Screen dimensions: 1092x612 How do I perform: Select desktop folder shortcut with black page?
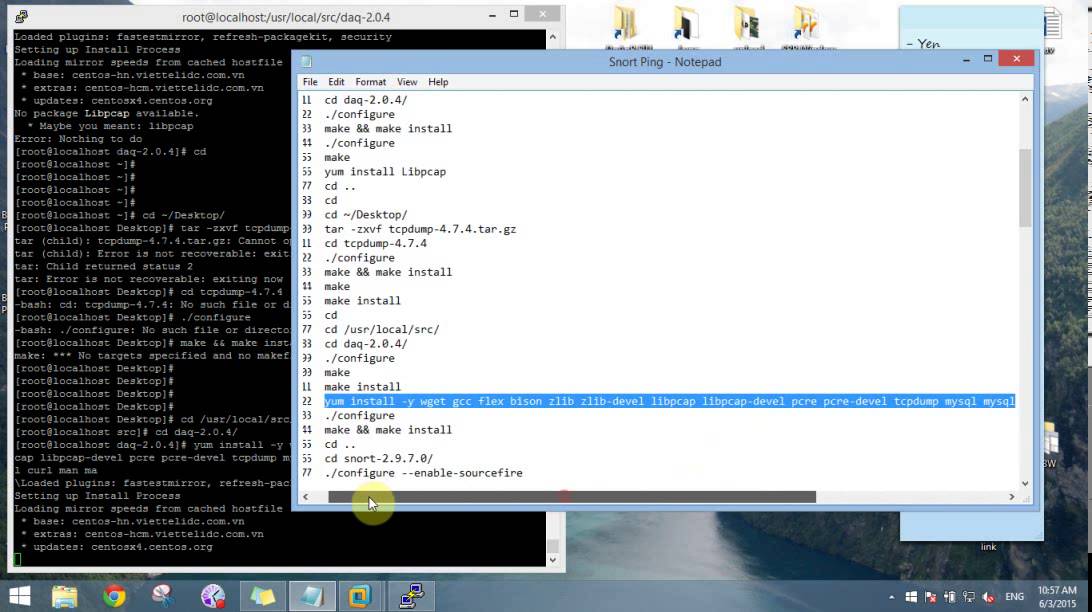coord(687,26)
